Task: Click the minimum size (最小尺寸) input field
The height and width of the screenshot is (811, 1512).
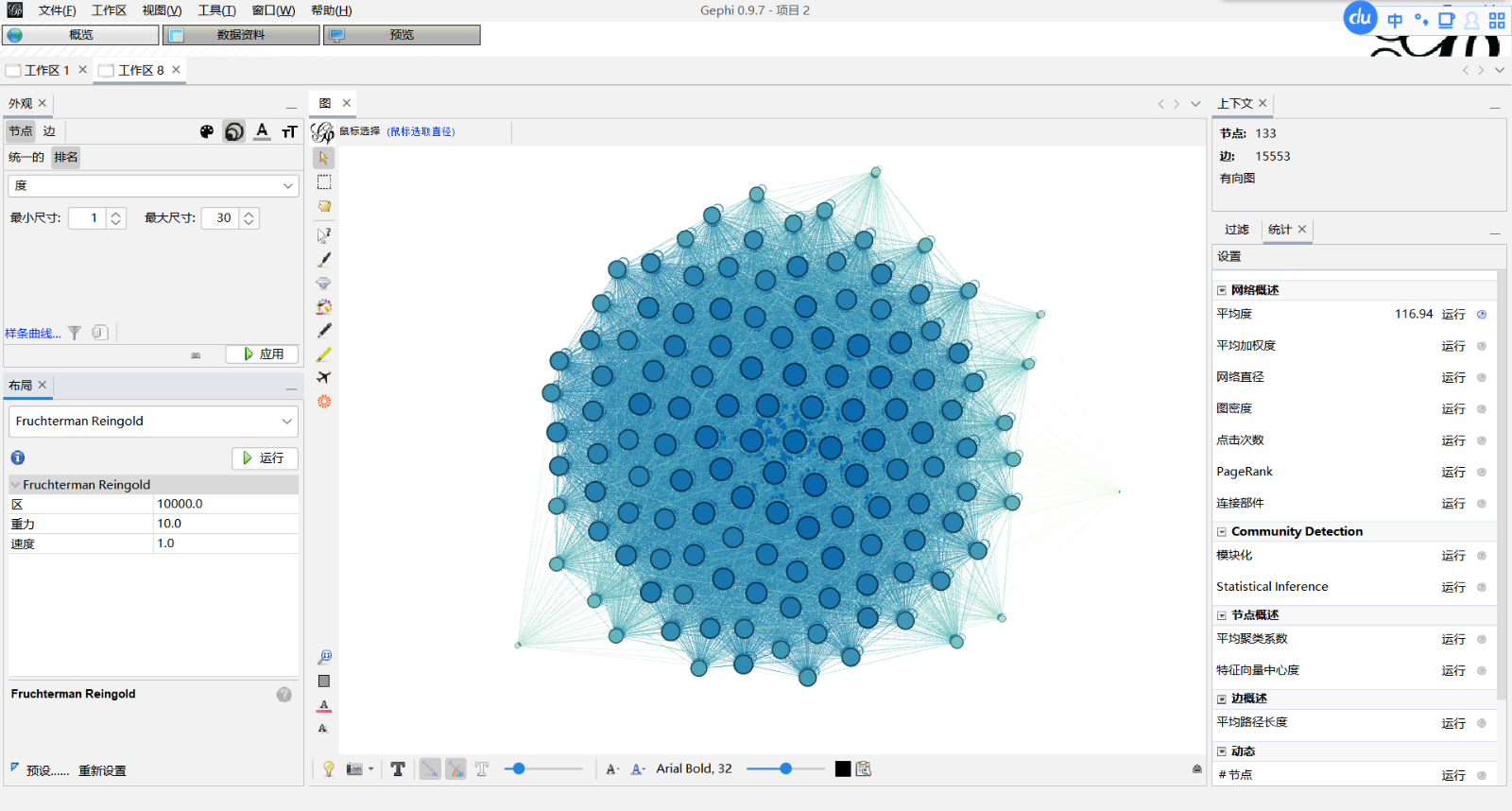Action: tap(87, 217)
